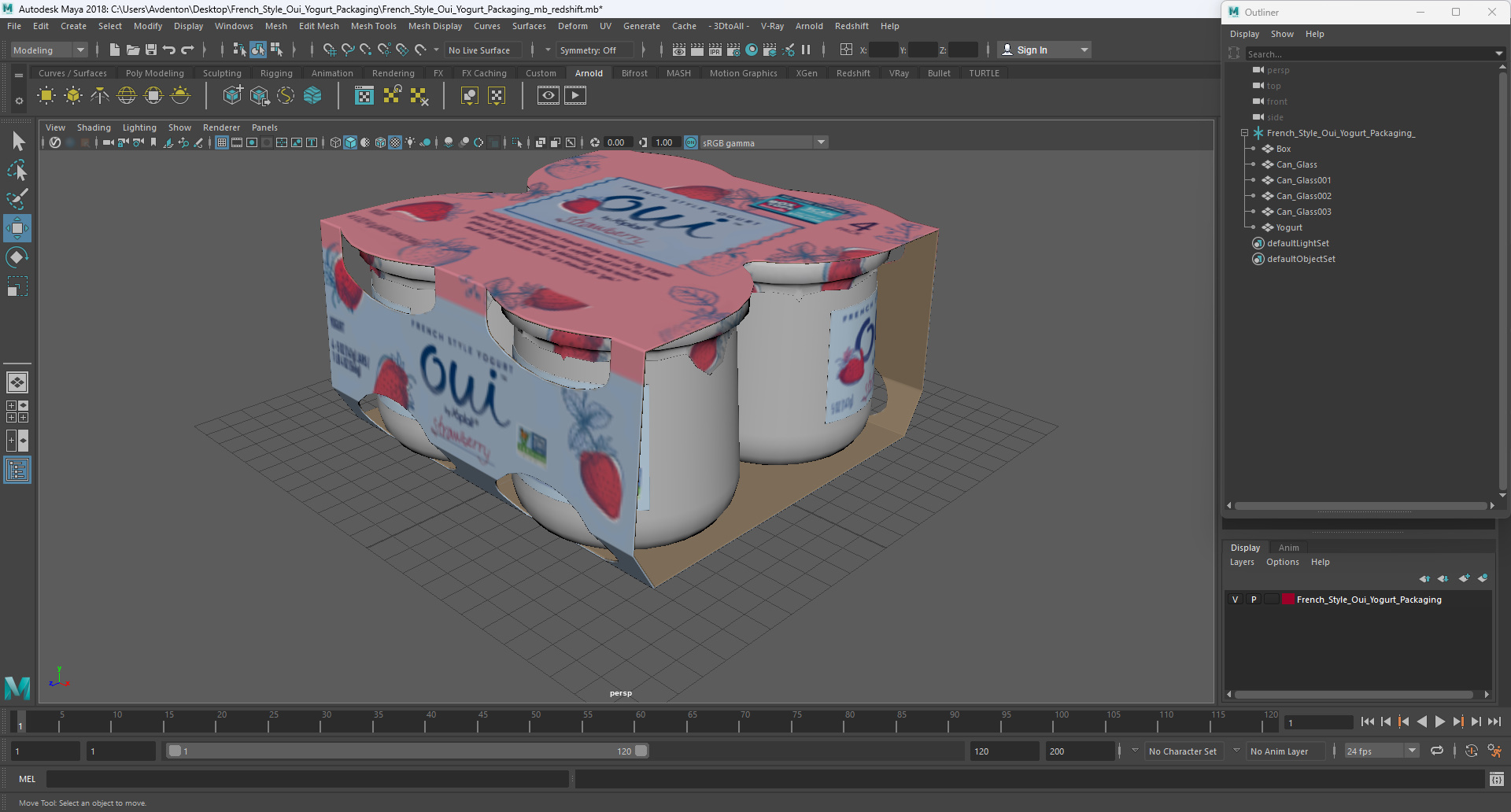Click Play forwards button
This screenshot has width=1511, height=812.
tap(1439, 722)
